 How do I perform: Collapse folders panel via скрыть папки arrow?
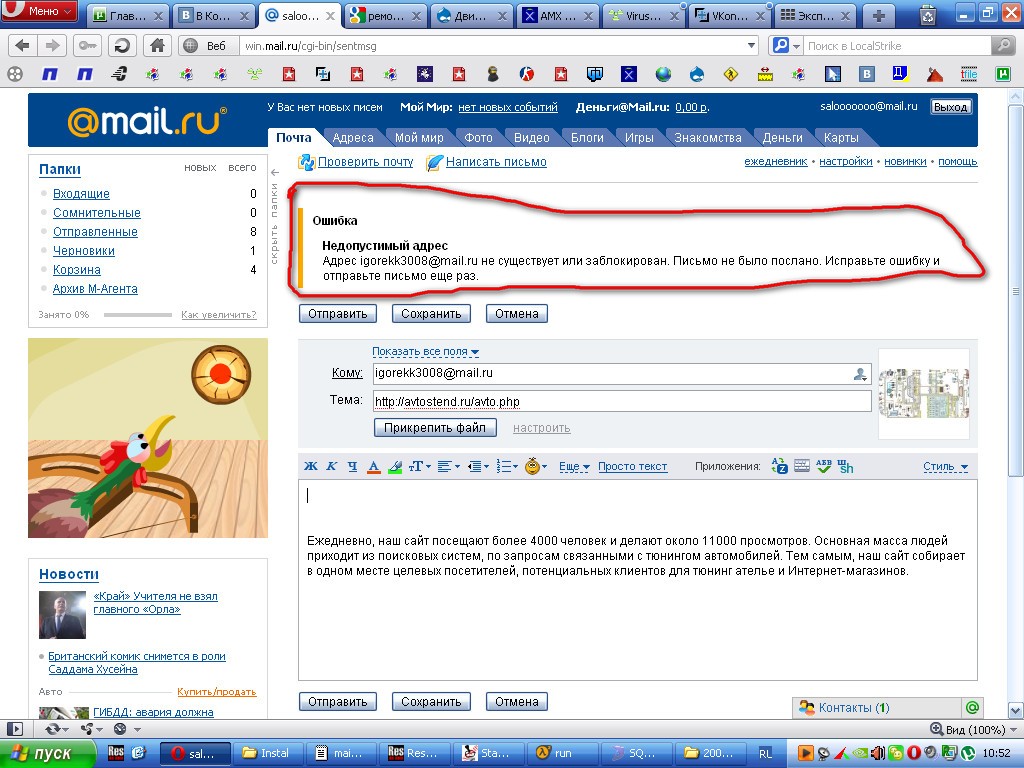(274, 173)
